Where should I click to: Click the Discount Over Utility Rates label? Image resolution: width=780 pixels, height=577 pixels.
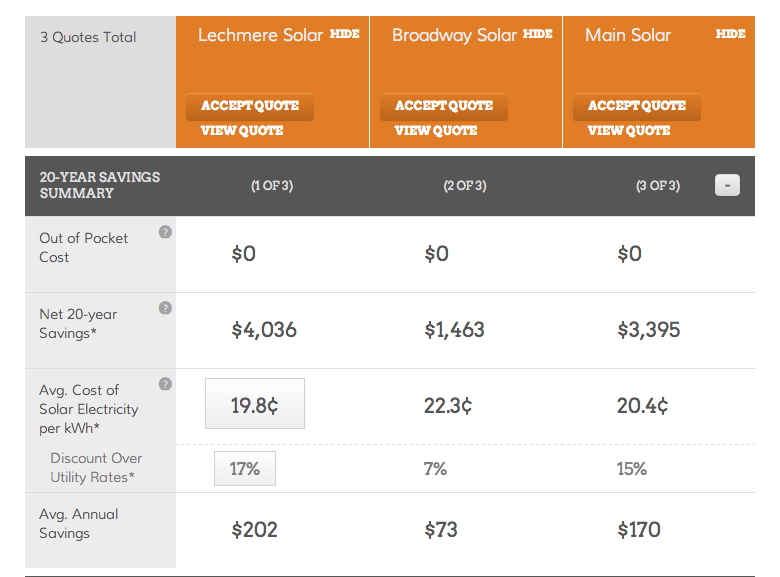96,468
